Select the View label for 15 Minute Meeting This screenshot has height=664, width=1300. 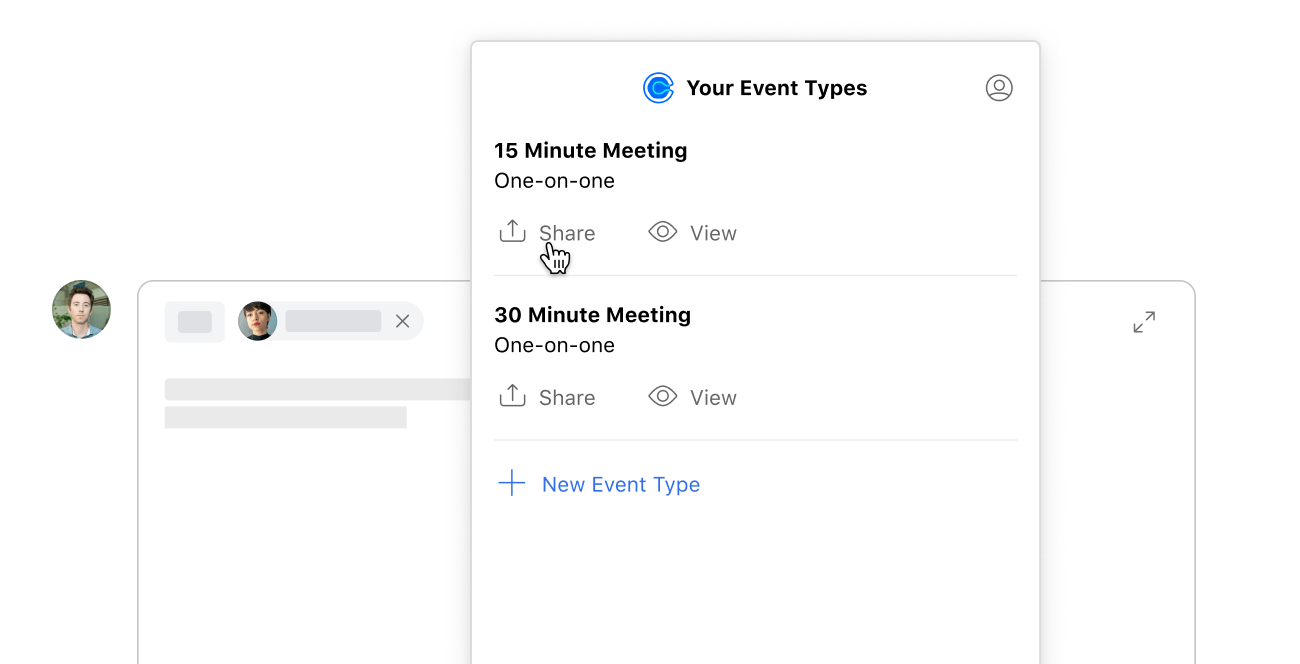point(713,233)
